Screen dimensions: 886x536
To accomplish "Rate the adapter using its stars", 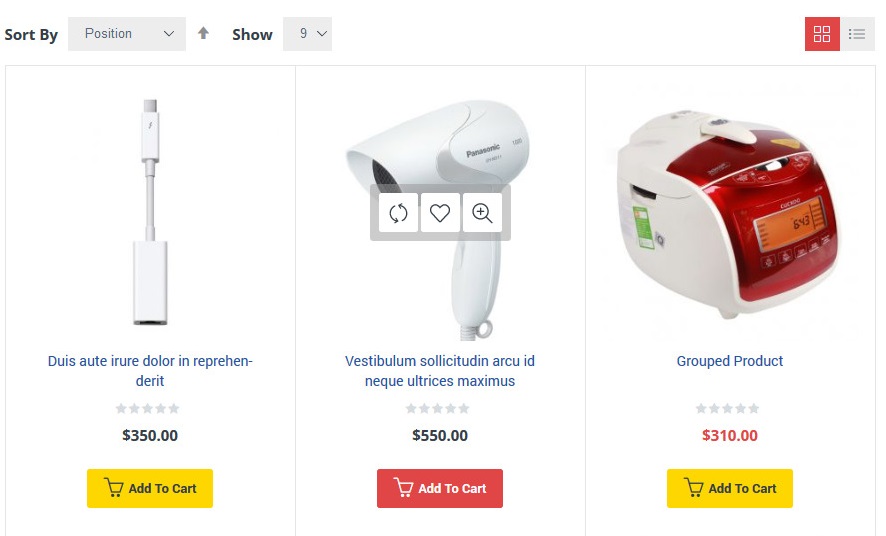I will click(148, 408).
